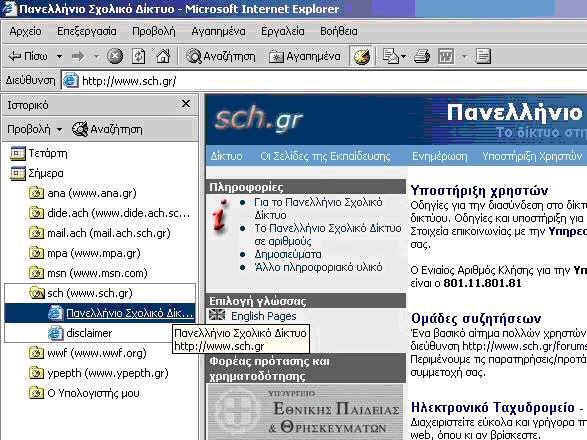Expand the ana (www.ana.gr) history folder

tap(82, 193)
